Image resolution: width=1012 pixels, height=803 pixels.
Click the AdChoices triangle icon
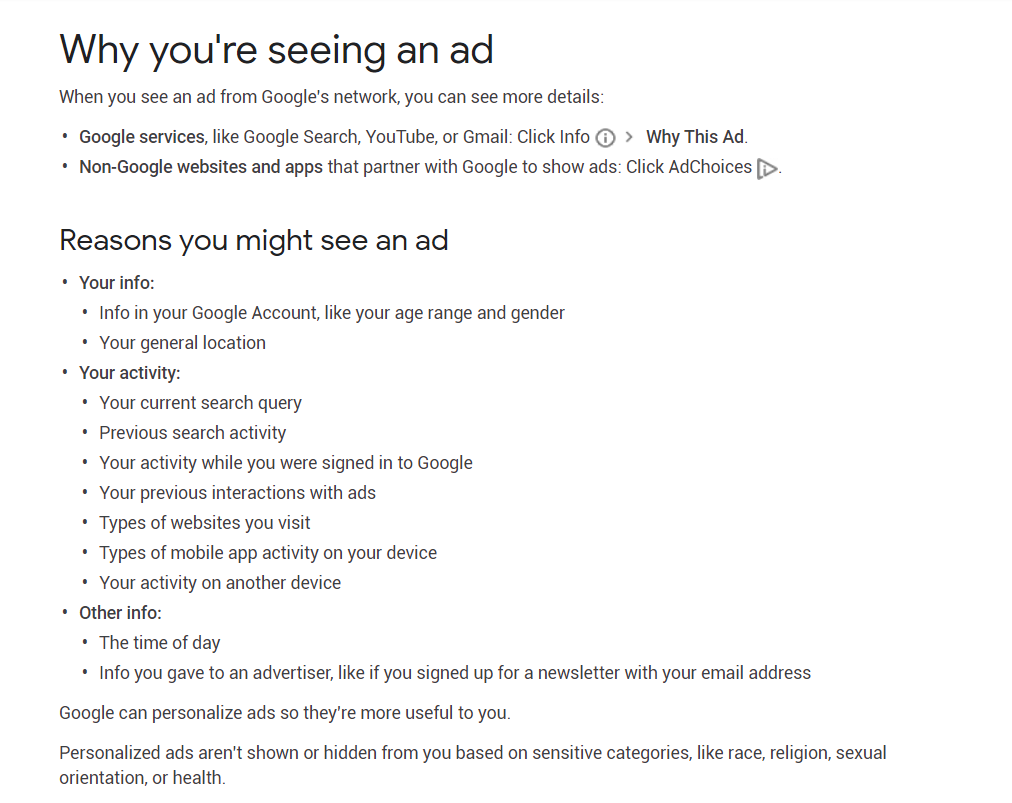click(x=767, y=169)
